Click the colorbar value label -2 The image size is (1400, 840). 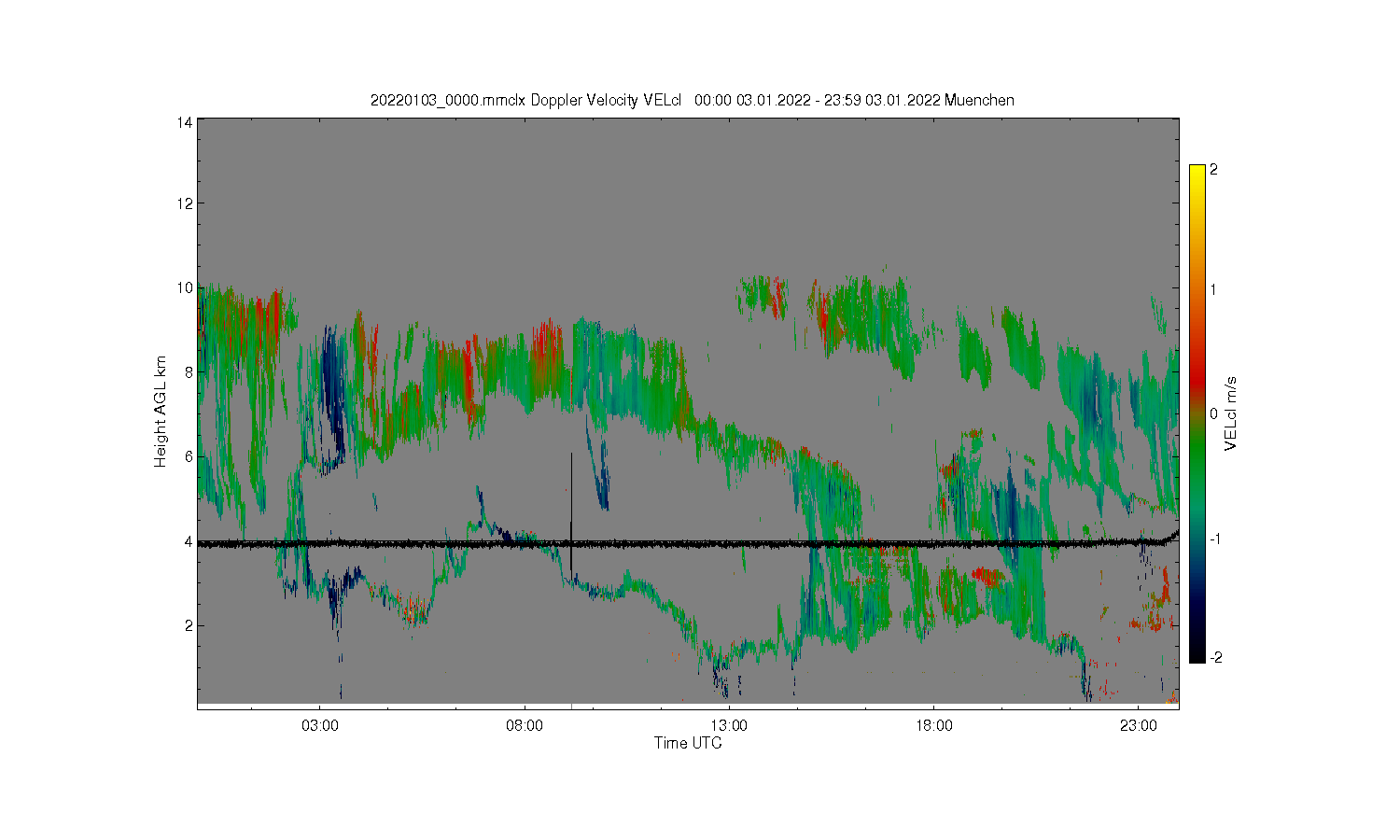1216,657
